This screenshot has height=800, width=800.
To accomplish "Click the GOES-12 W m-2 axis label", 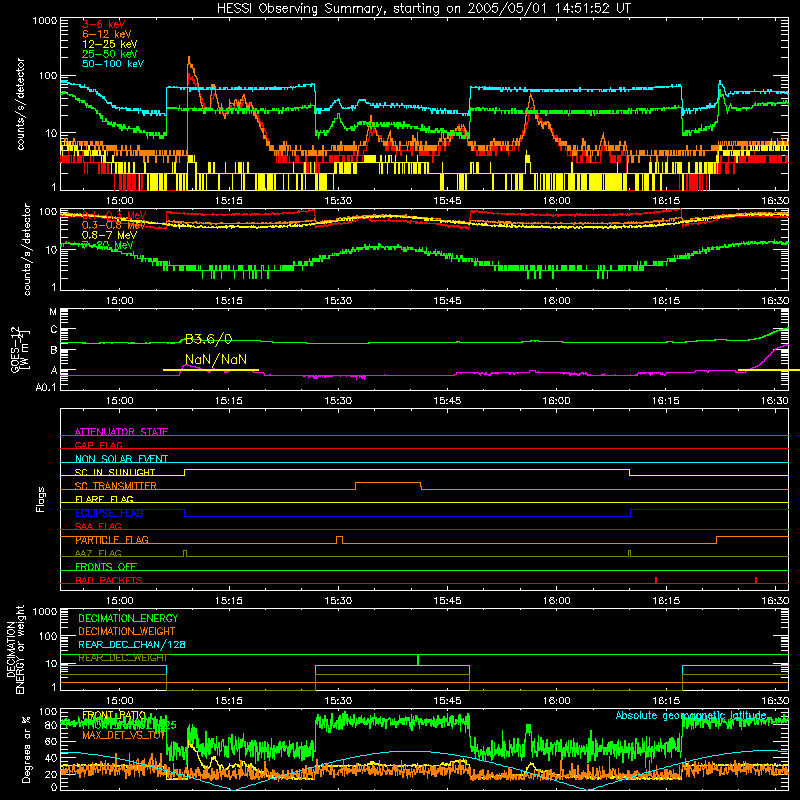I will click(20, 349).
